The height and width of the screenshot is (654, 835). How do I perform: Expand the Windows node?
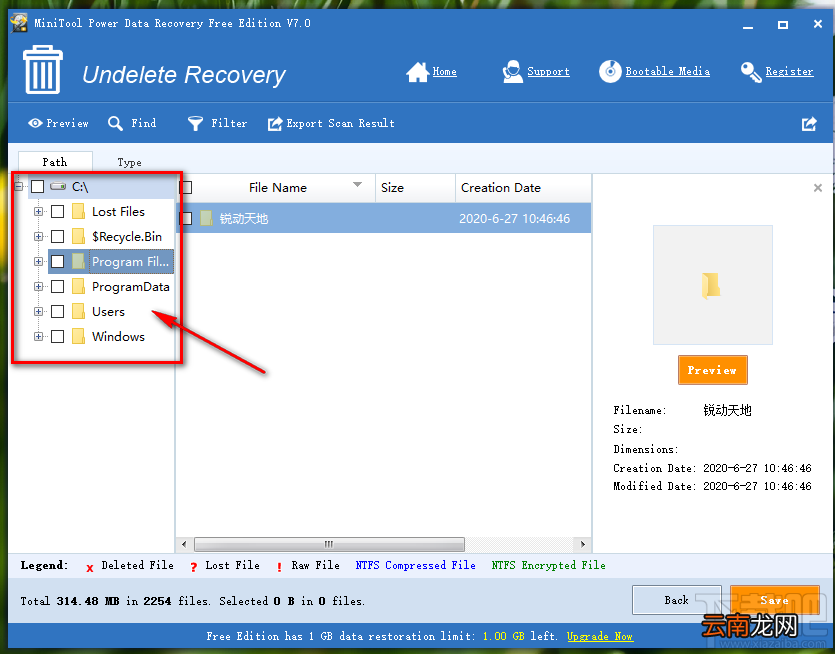(x=38, y=337)
